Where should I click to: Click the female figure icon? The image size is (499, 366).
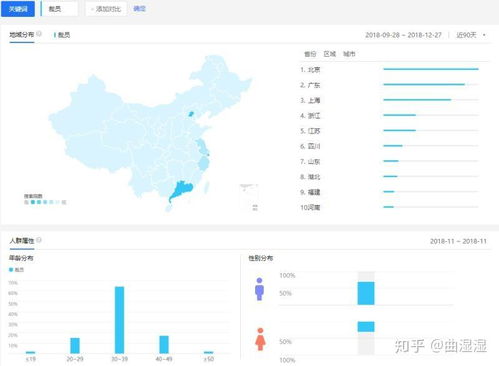(x=260, y=339)
